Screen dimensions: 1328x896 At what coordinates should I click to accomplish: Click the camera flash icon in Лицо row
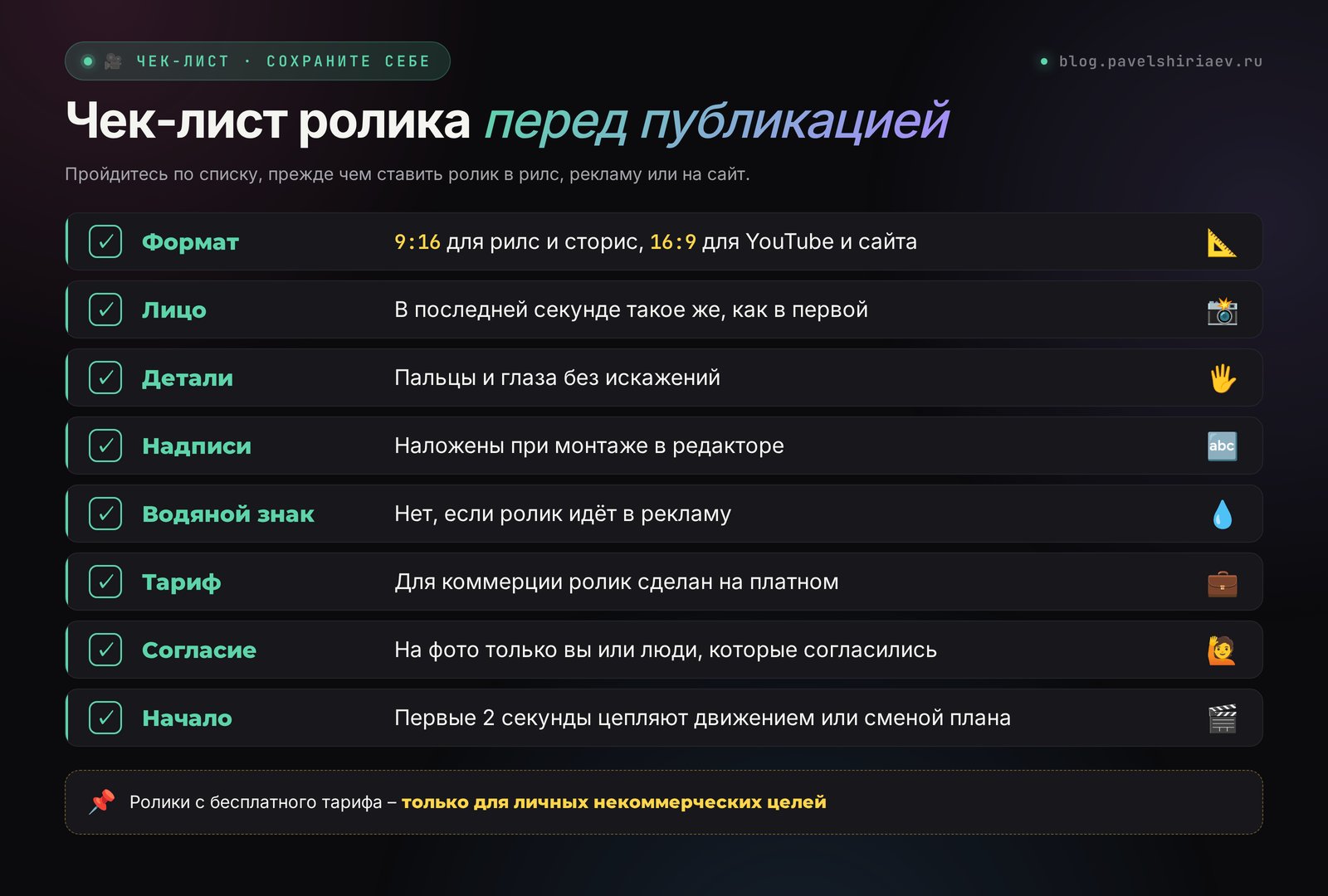[x=1222, y=310]
